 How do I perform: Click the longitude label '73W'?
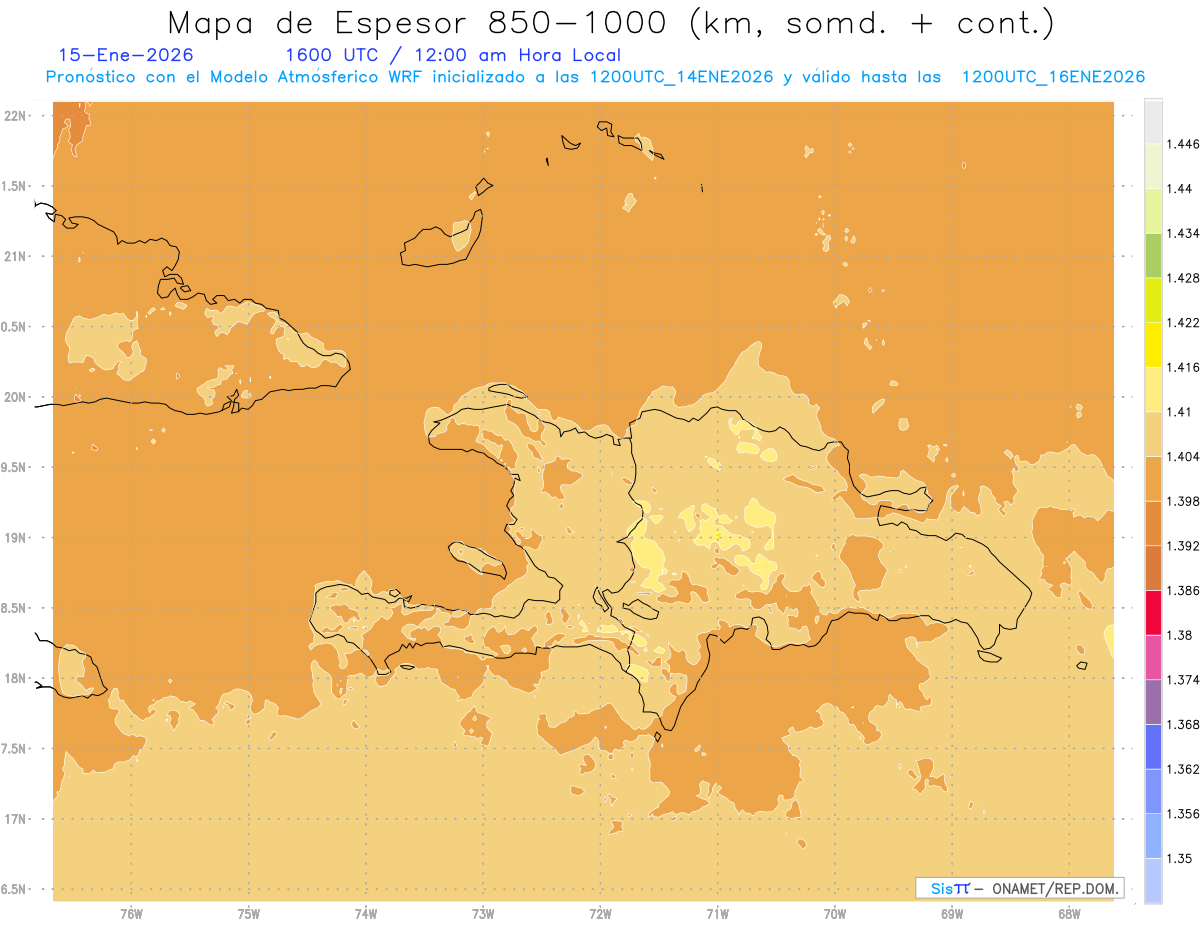coord(483,913)
